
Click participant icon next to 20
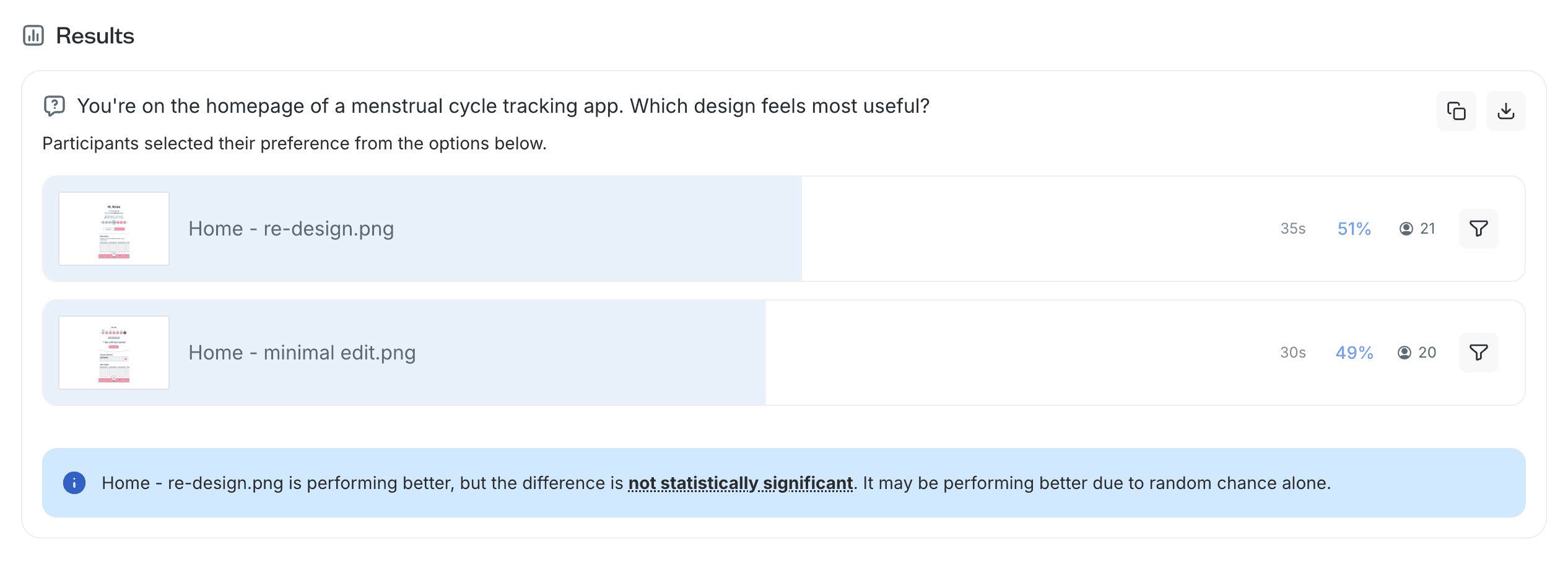tap(1405, 353)
